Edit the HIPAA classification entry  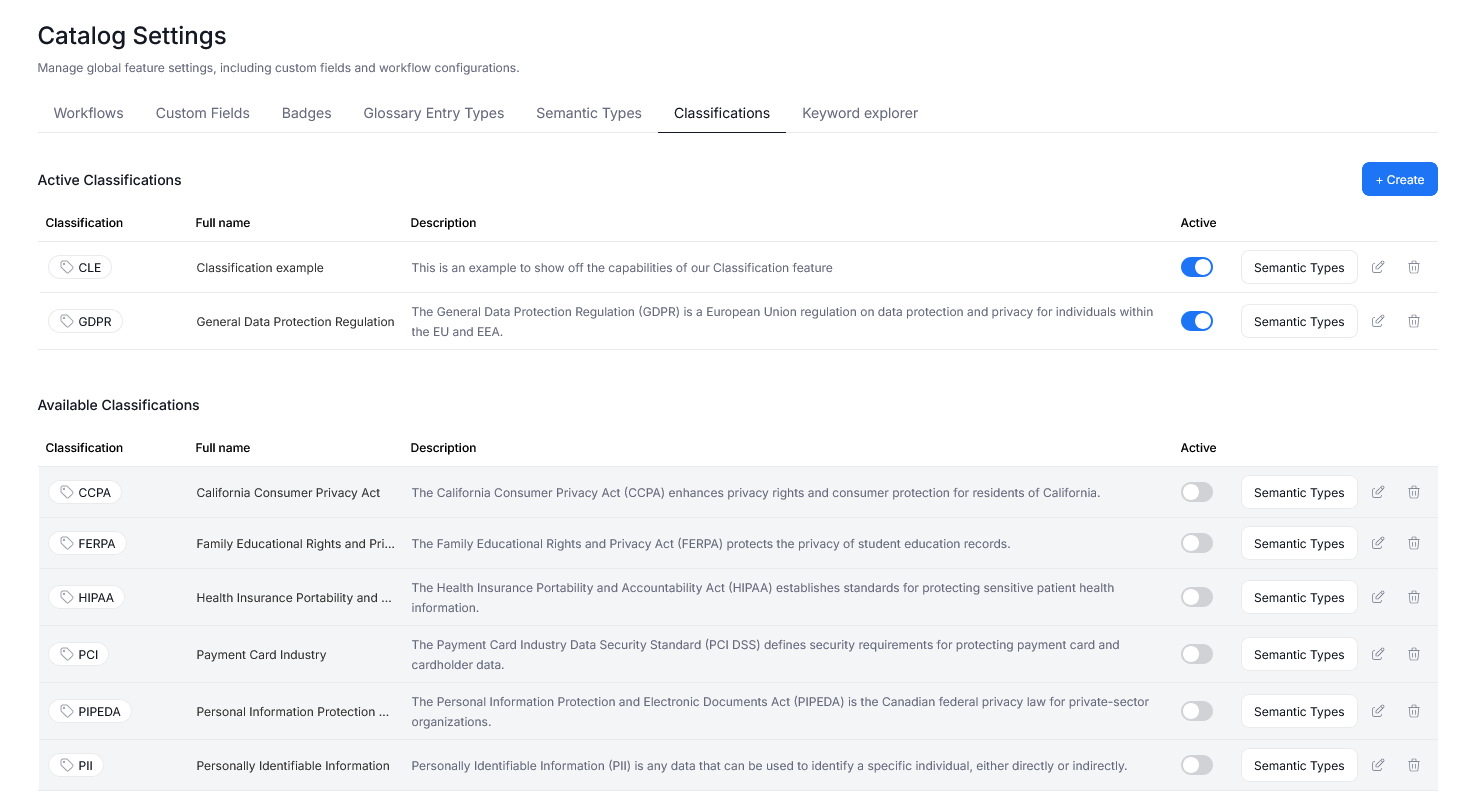pyautogui.click(x=1378, y=597)
